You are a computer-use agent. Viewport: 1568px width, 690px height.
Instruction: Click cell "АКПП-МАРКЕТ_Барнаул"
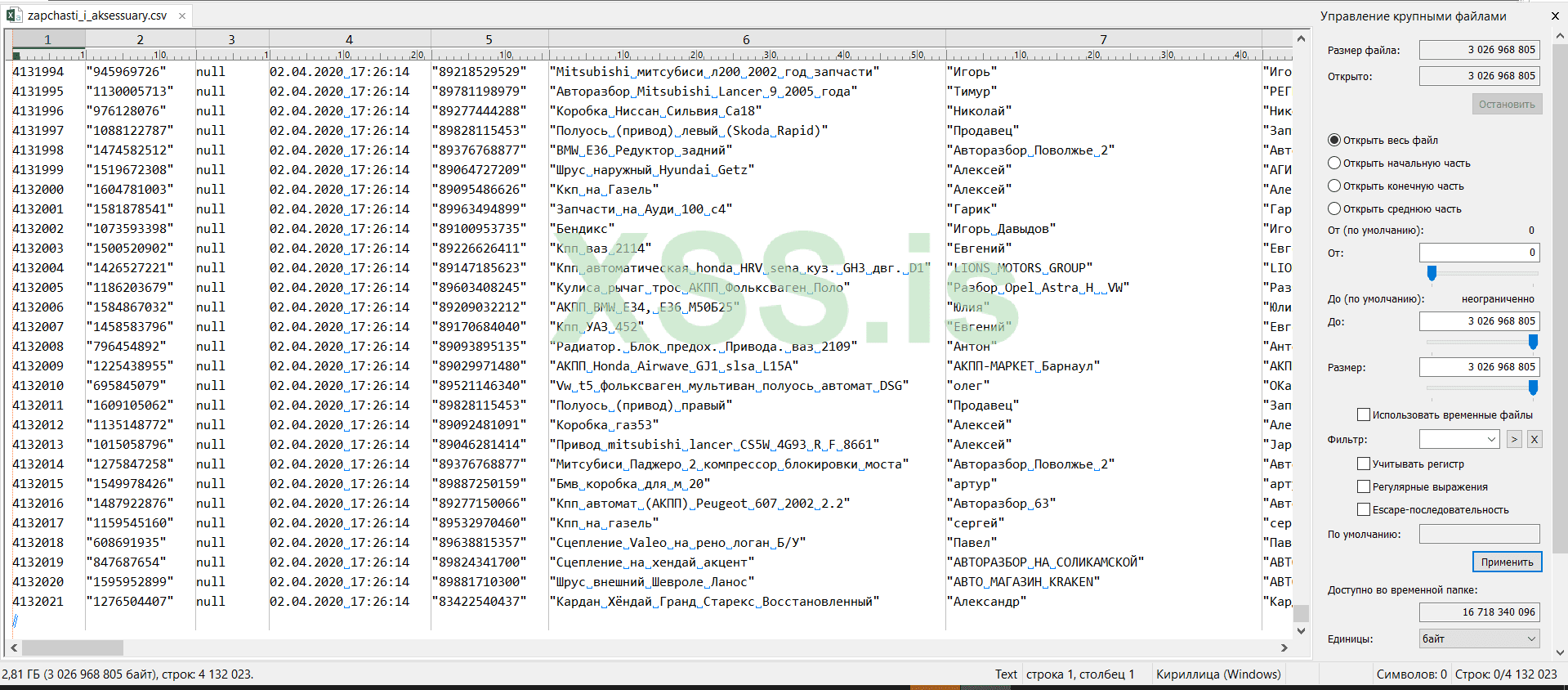coord(1024,366)
